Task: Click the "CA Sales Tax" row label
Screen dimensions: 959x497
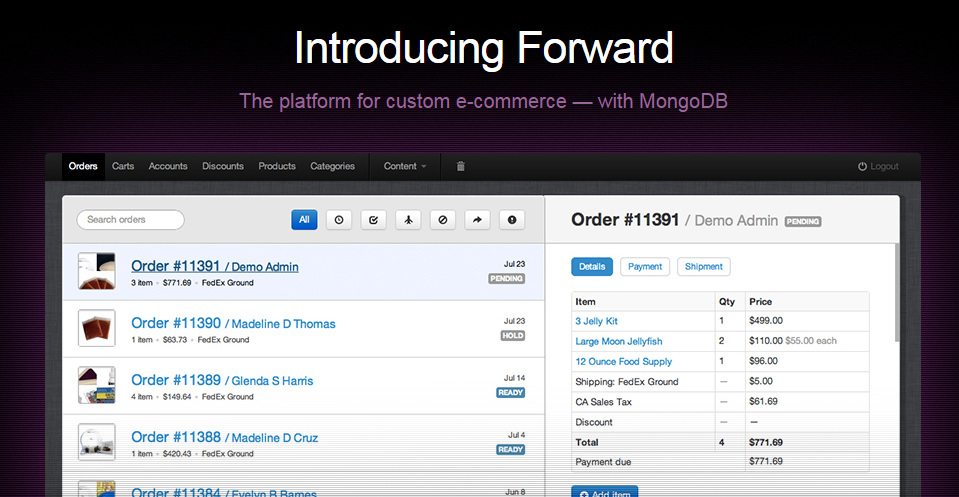Action: 603,402
